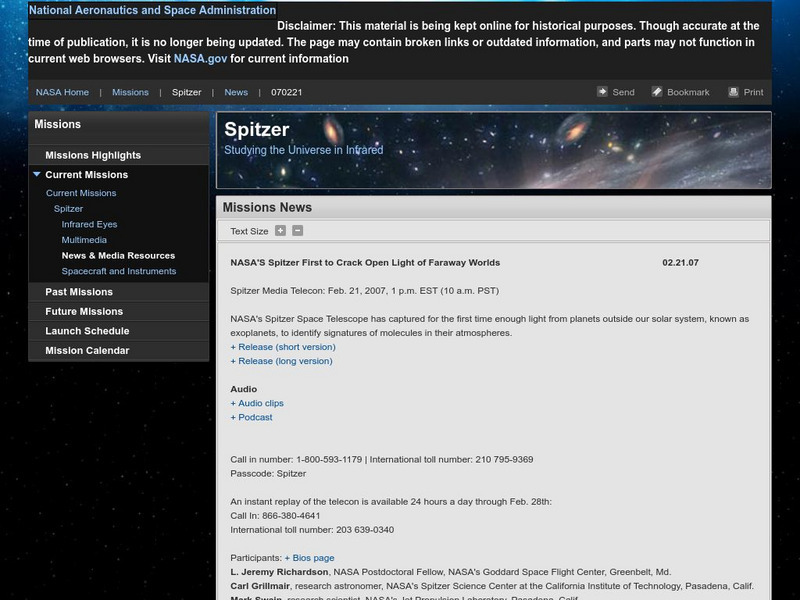Open the Podcast link
Screen dimensions: 800x600
(251, 417)
